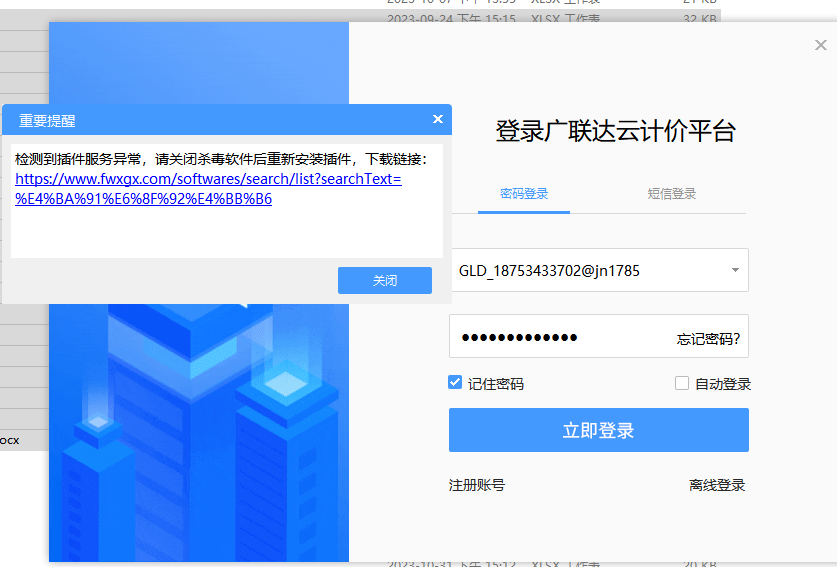
Task: Switch to 短信登录 tab
Action: (x=672, y=194)
